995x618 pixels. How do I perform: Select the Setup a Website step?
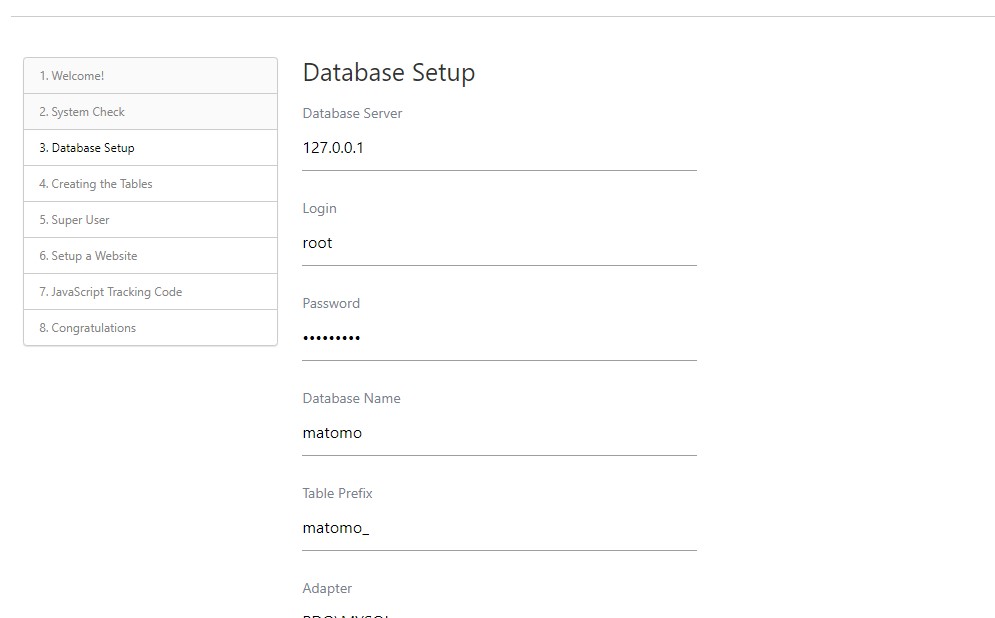point(89,256)
